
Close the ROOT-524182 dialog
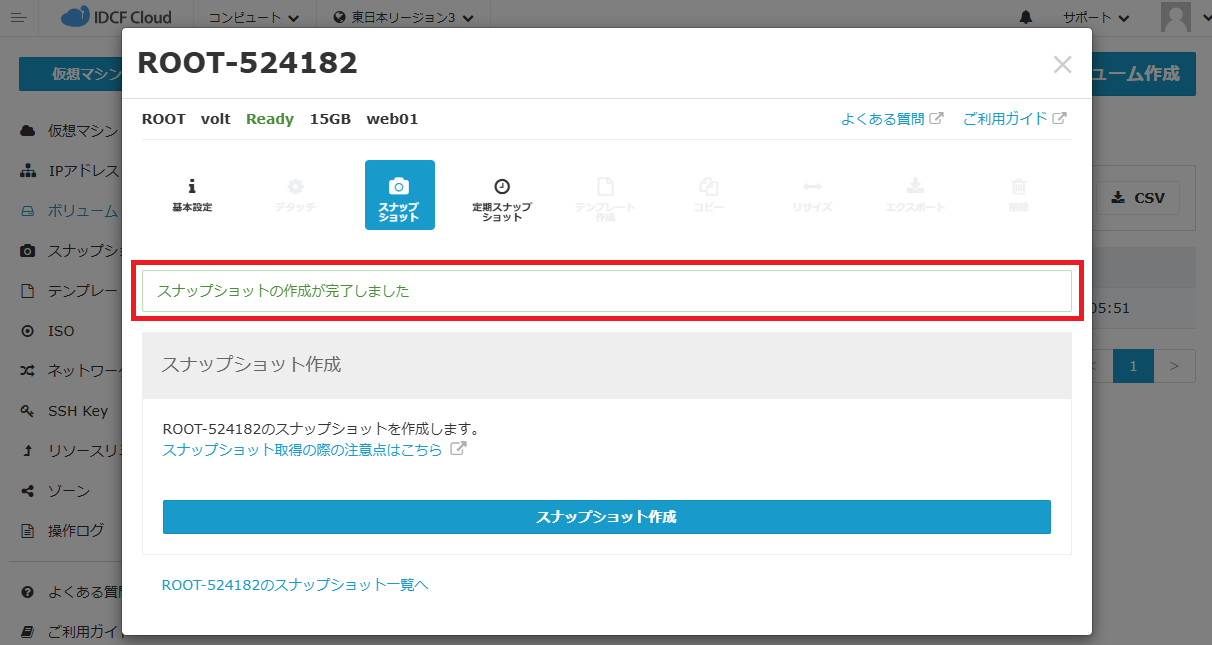[x=1062, y=65]
